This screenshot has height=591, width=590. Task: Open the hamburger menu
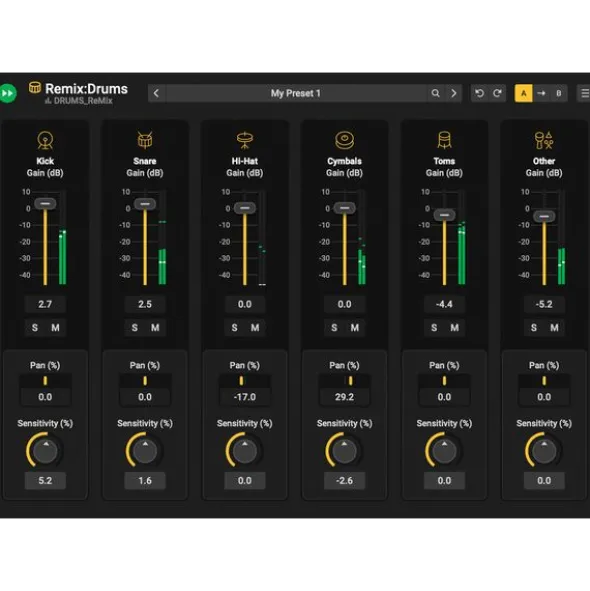584,93
